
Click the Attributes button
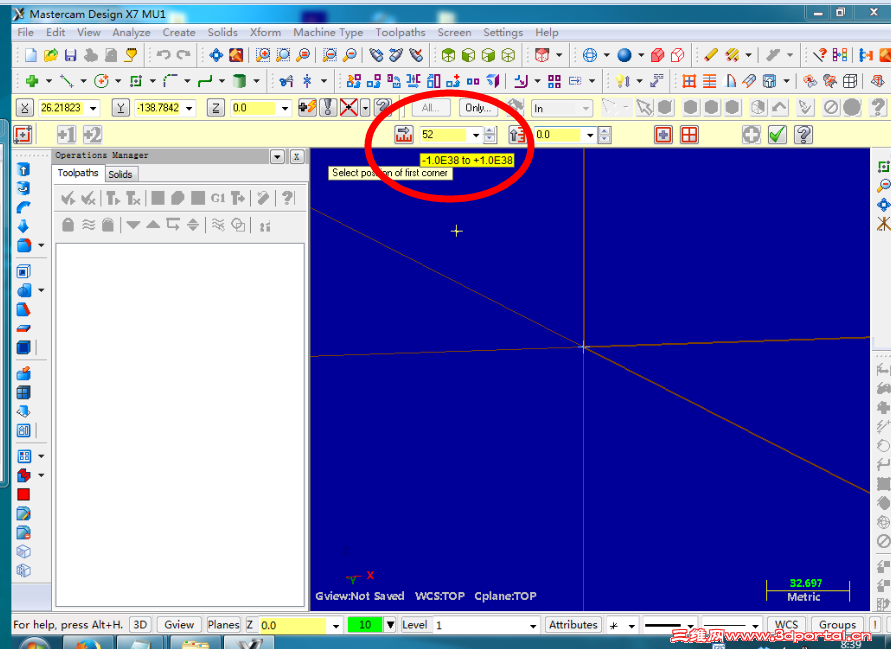[x=573, y=624]
